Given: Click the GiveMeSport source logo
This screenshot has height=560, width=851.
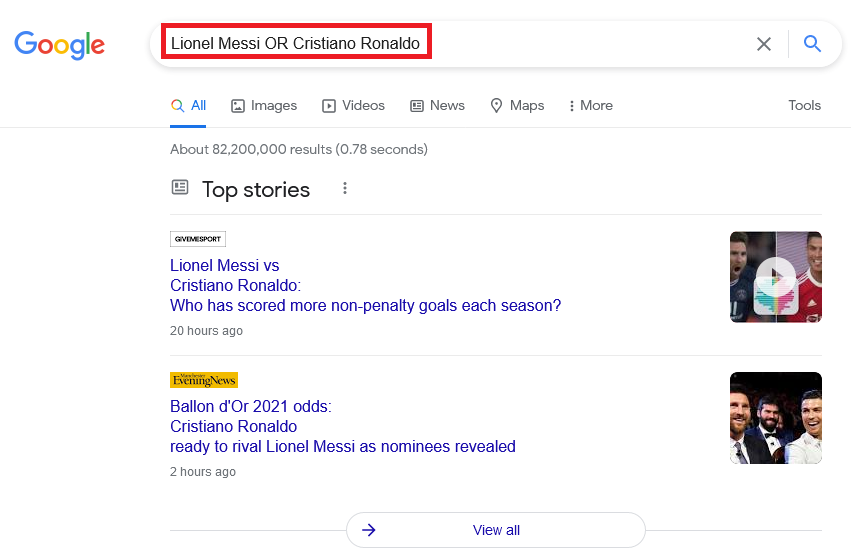Looking at the screenshot, I should click(198, 239).
